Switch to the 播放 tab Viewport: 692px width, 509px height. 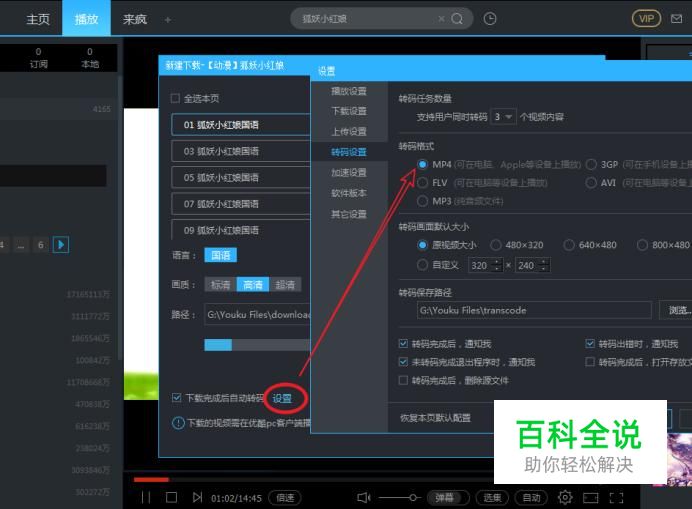(x=86, y=19)
